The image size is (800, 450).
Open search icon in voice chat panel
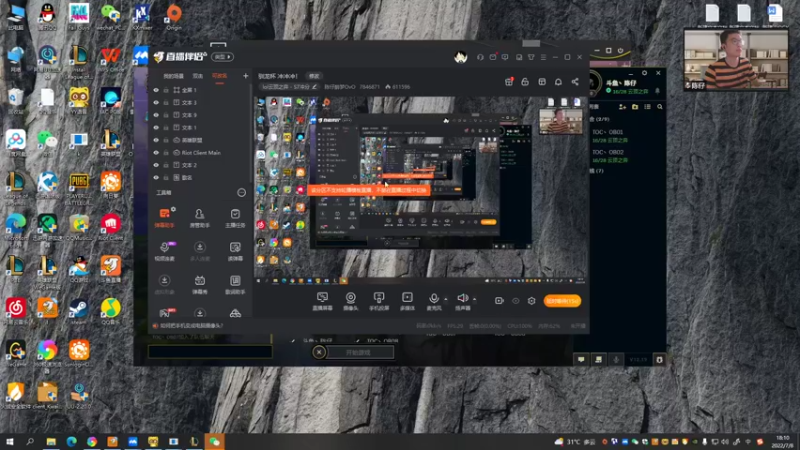[660, 107]
